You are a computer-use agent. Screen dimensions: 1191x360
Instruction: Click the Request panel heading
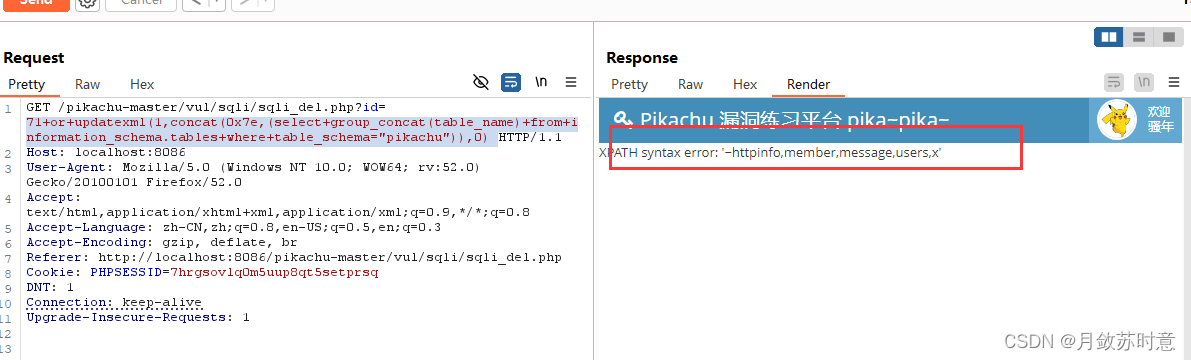click(x=34, y=58)
